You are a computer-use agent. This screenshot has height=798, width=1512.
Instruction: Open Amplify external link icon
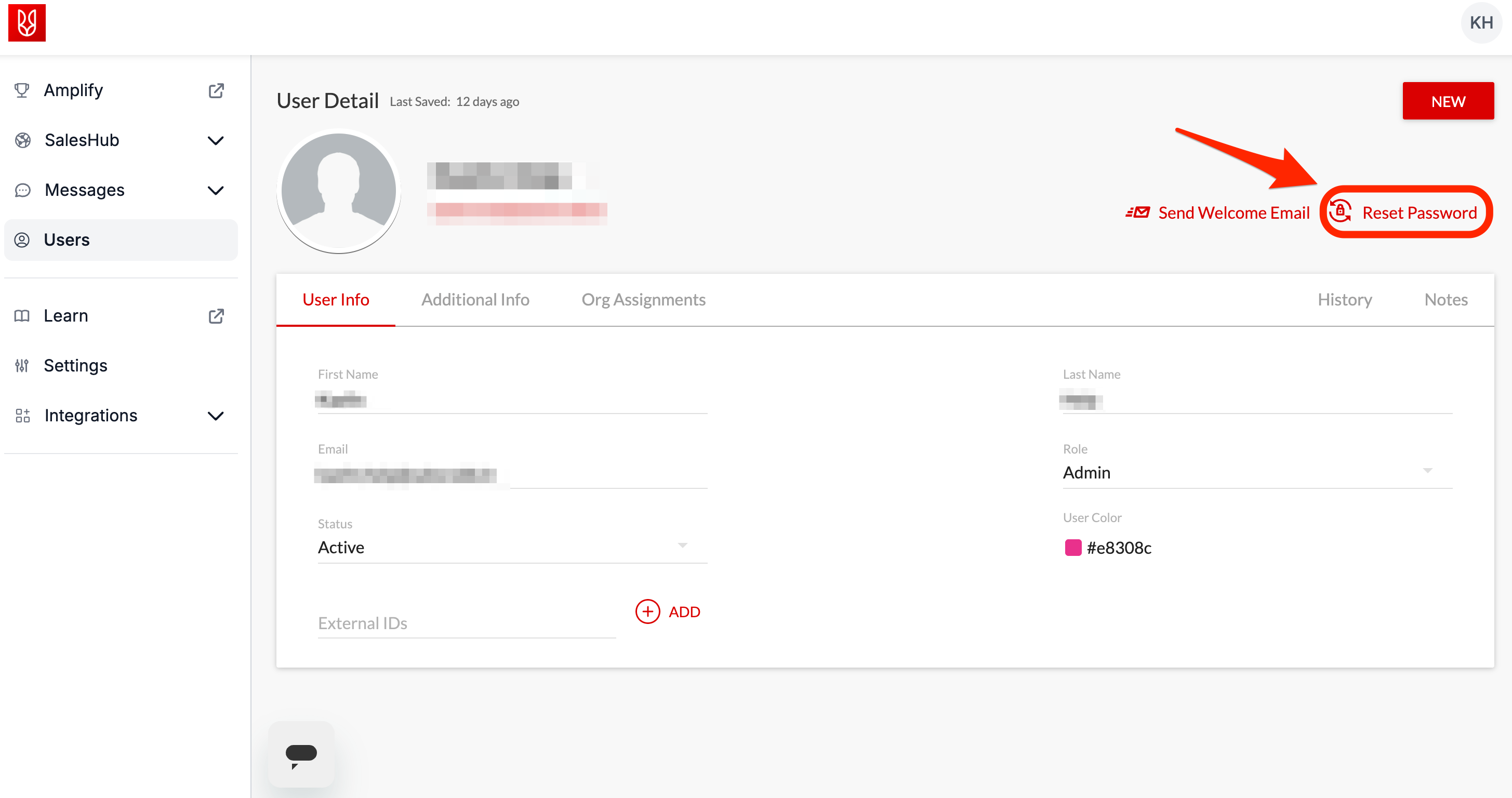pos(216,90)
